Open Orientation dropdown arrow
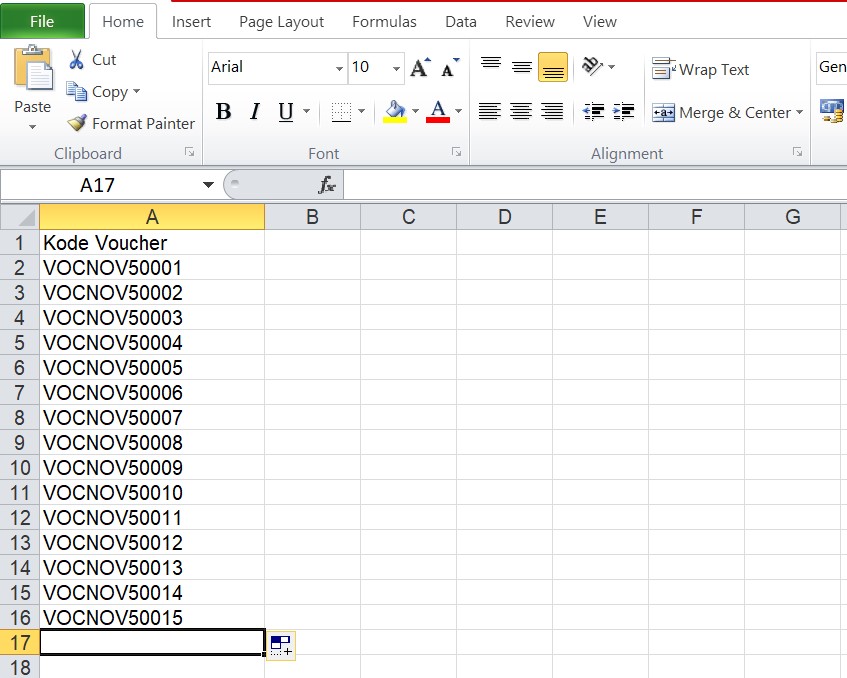 611,67
